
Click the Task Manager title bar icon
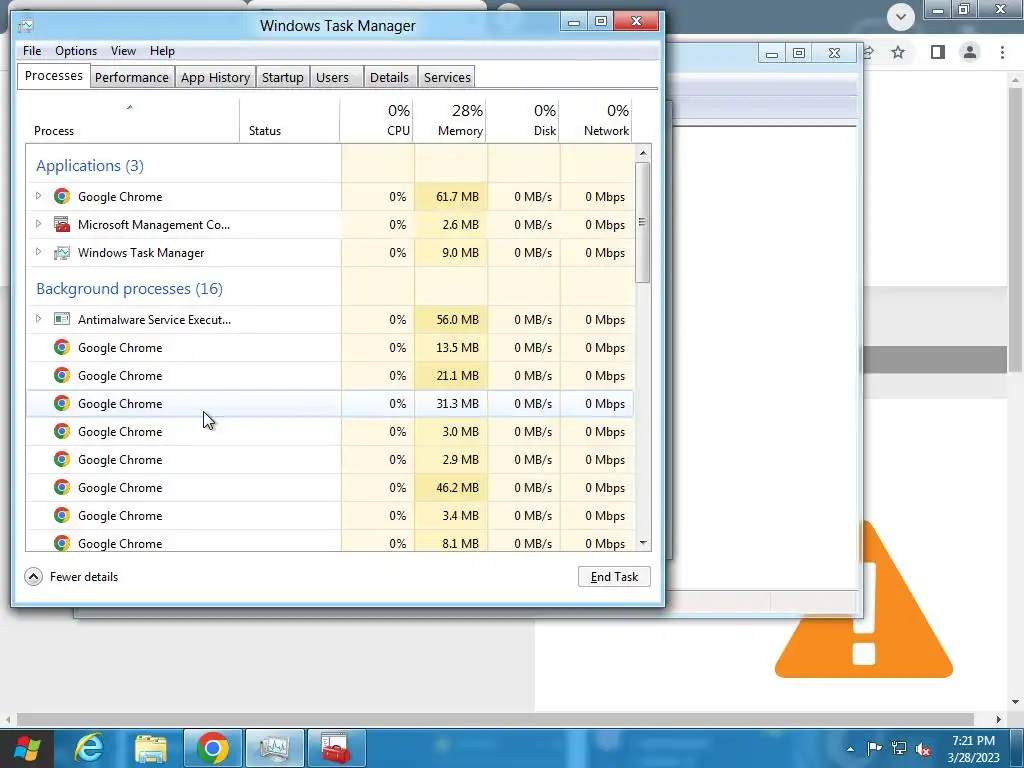tap(26, 25)
